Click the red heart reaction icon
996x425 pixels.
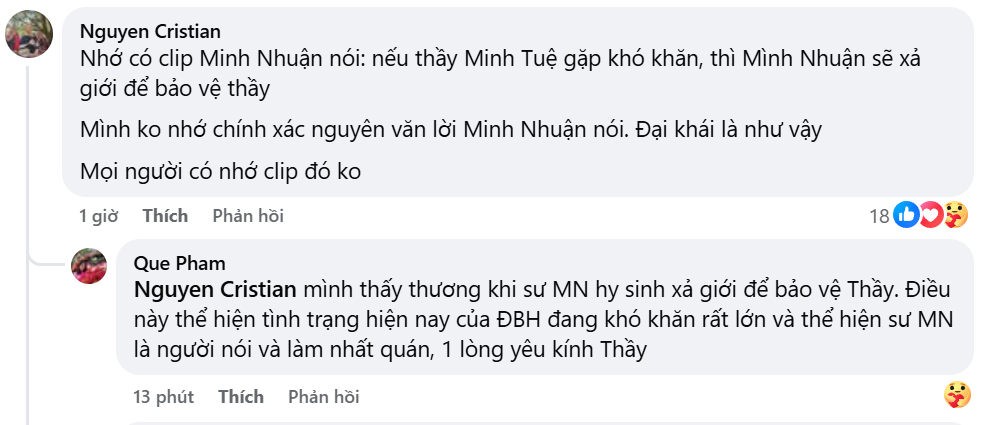pos(931,215)
